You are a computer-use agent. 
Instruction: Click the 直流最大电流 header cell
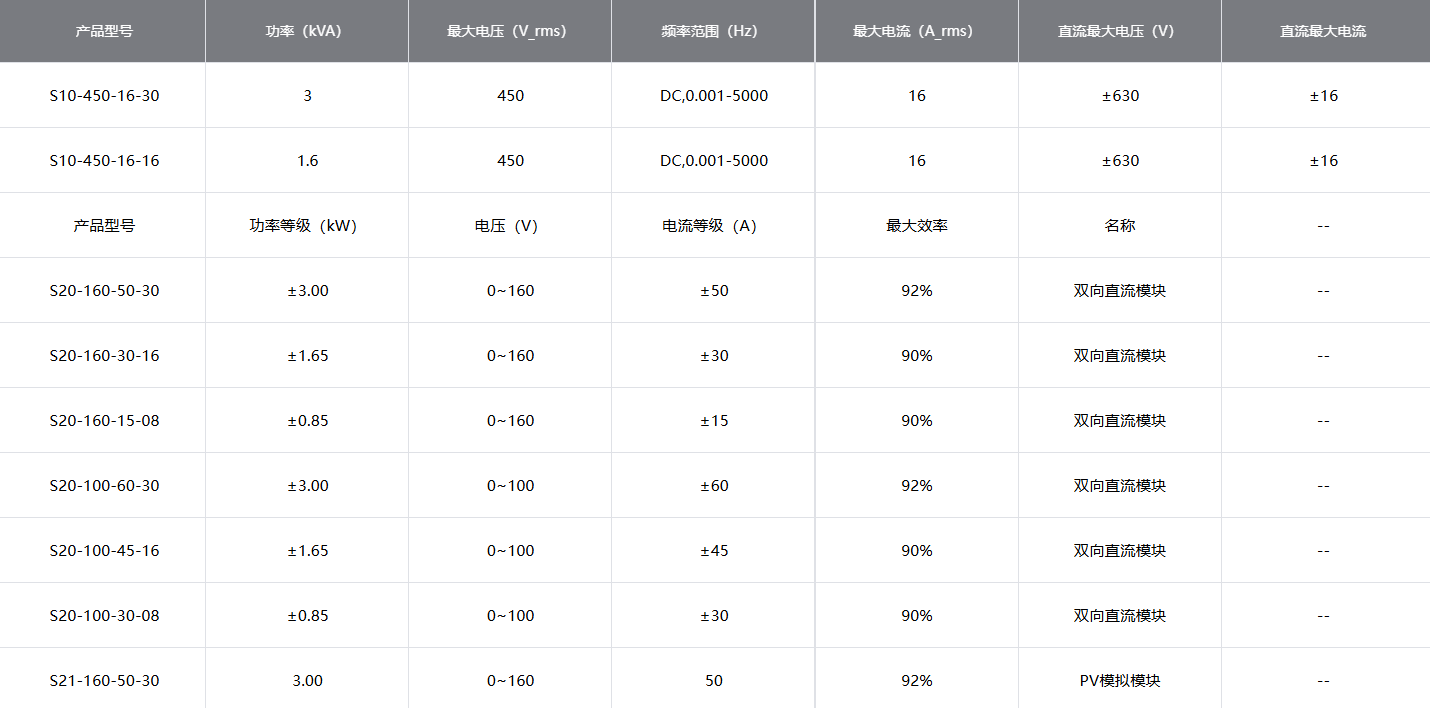1323,31
